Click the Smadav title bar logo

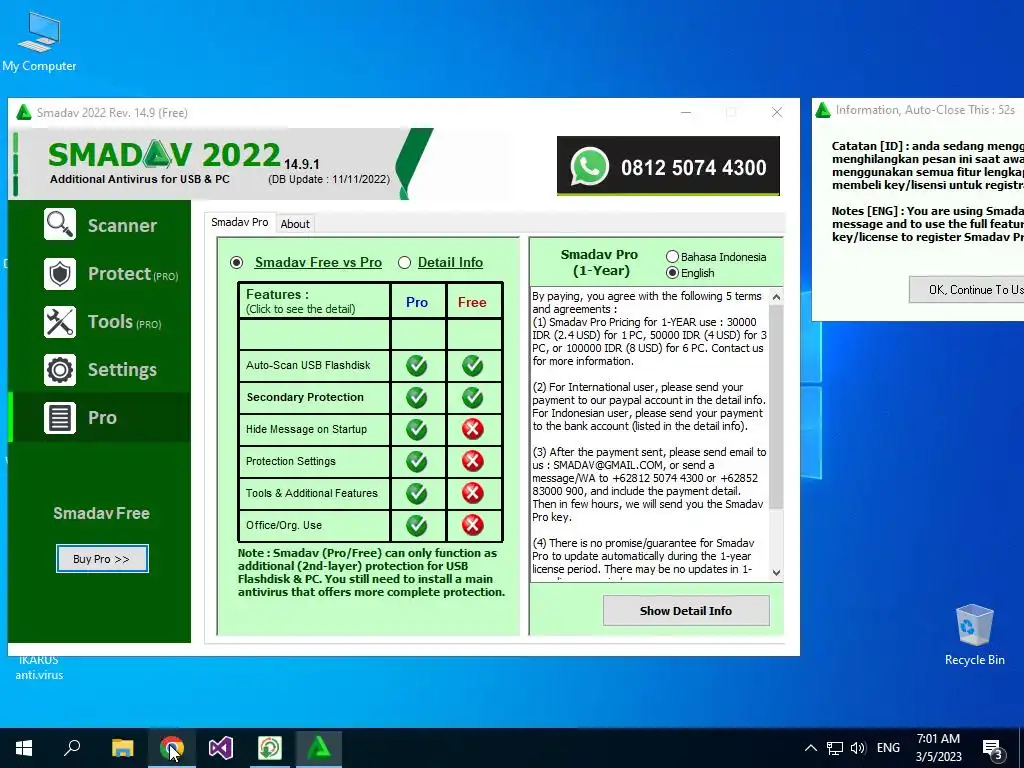24,112
